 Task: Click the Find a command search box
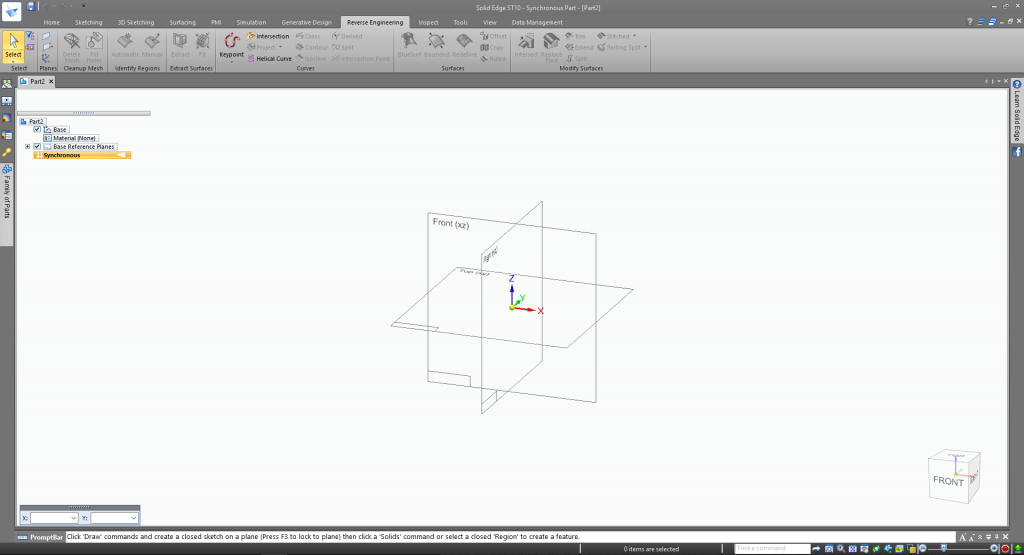click(x=772, y=549)
